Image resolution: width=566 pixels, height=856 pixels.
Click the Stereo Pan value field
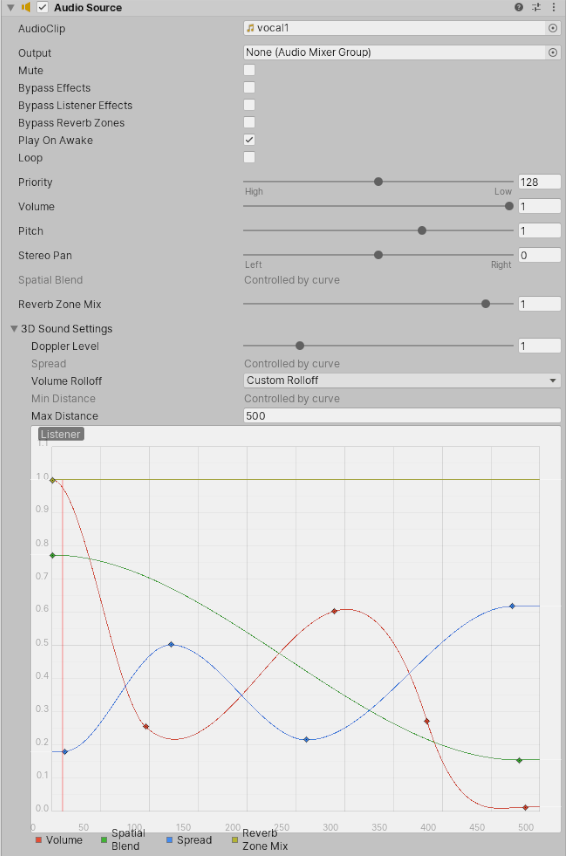[x=539, y=255]
